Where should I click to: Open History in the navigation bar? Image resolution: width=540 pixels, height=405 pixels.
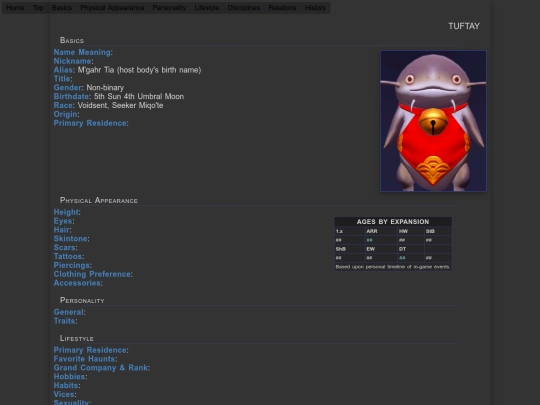pyautogui.click(x=315, y=8)
